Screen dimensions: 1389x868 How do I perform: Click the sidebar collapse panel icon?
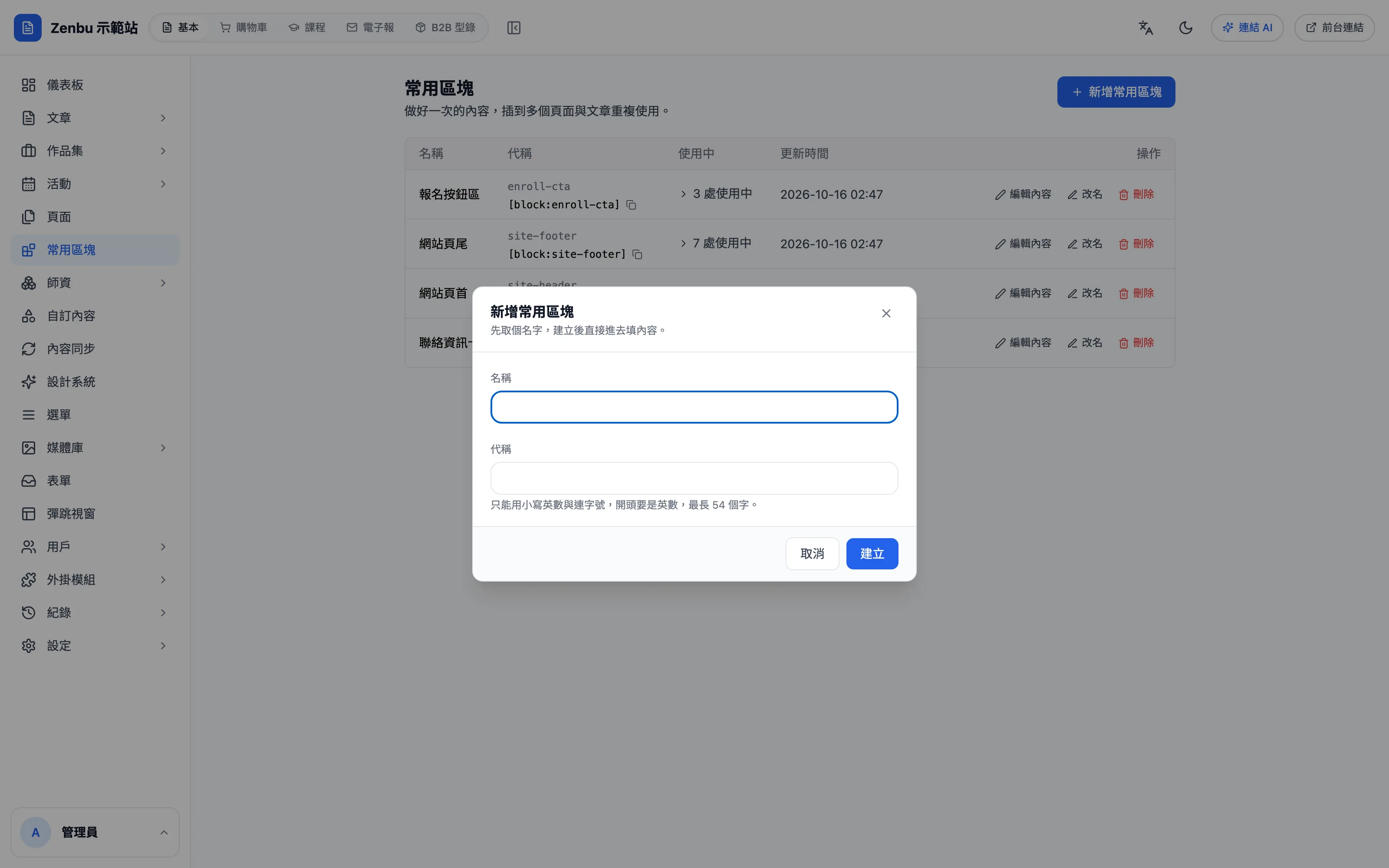(513, 27)
